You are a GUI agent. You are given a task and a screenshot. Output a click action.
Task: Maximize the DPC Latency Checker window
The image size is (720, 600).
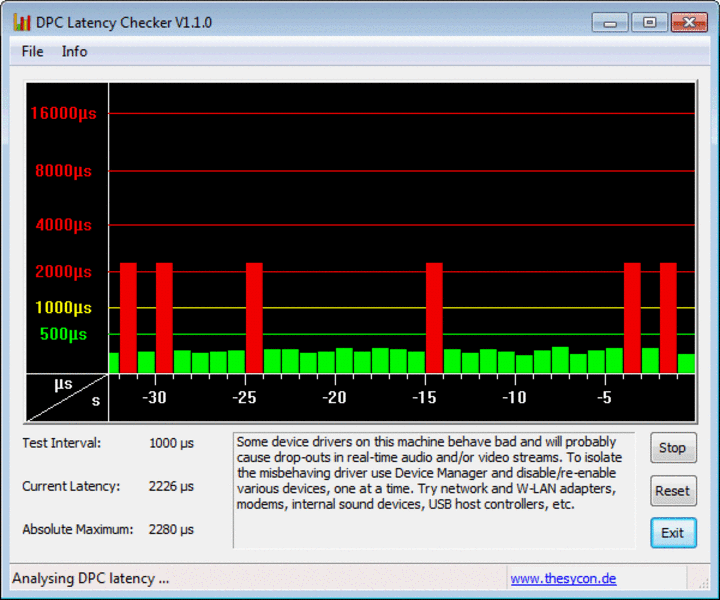pos(649,22)
